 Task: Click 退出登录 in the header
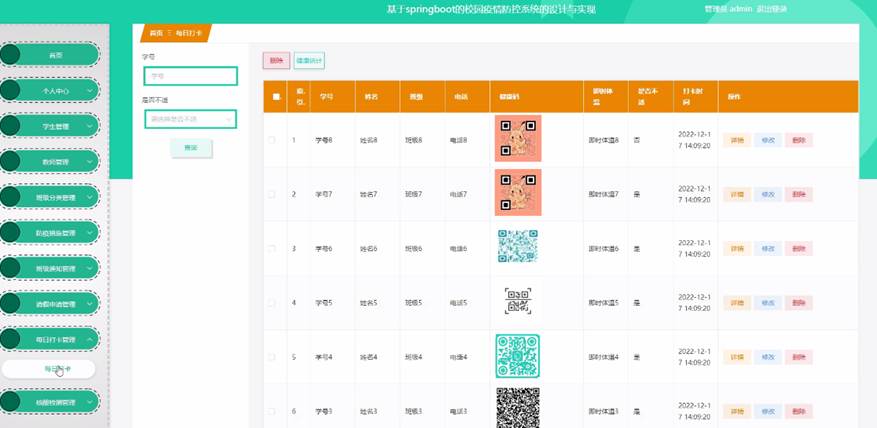point(772,9)
